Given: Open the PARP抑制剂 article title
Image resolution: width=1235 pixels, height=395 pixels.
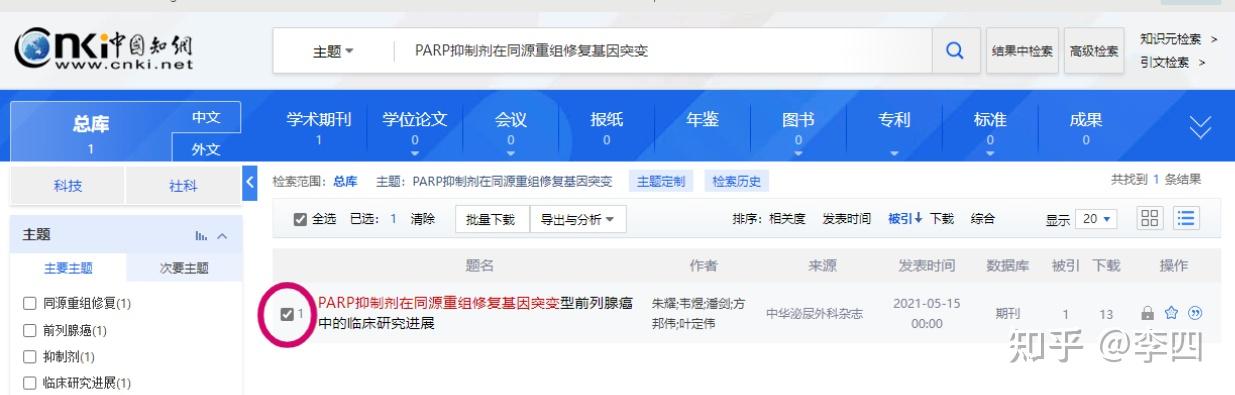Looking at the screenshot, I should [x=475, y=313].
